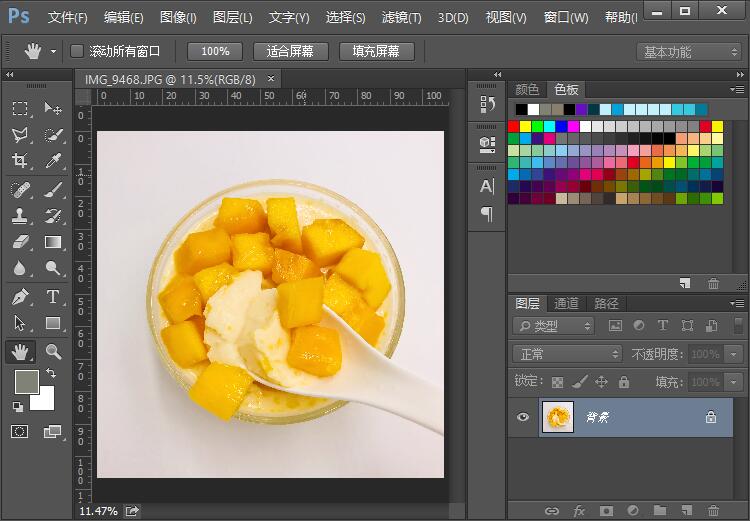Choose the Eraser tool

pyautogui.click(x=20, y=242)
